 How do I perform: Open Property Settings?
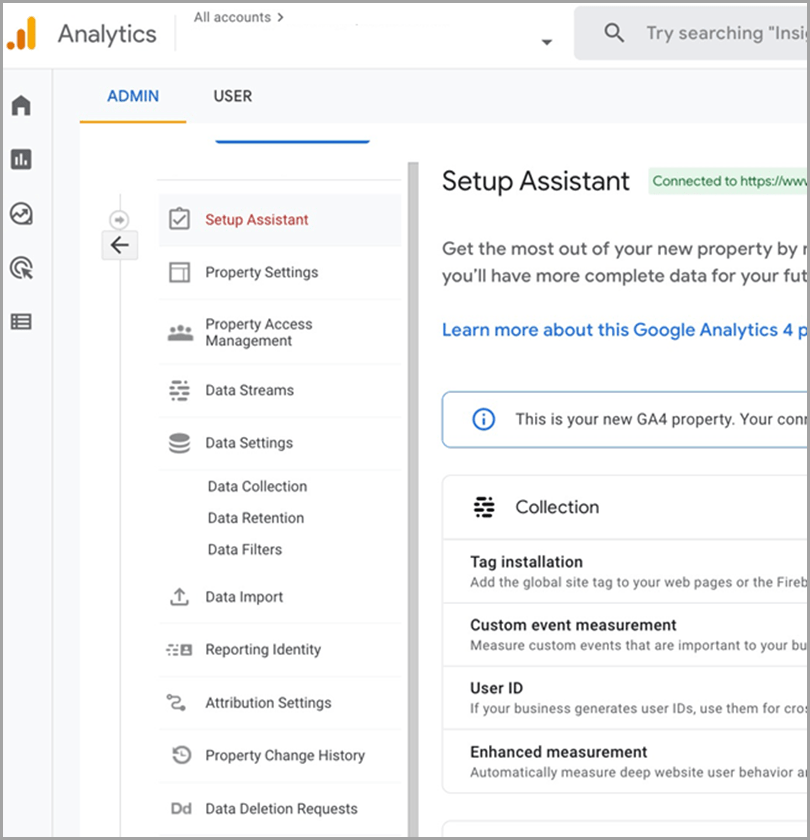point(280,272)
